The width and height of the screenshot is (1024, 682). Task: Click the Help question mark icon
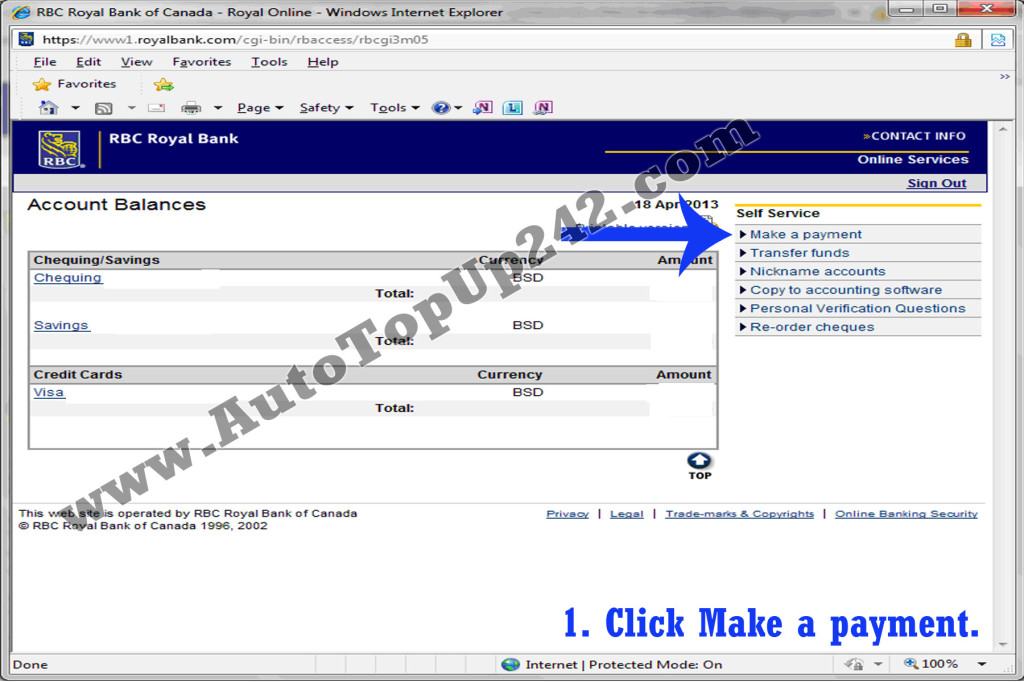(x=441, y=108)
